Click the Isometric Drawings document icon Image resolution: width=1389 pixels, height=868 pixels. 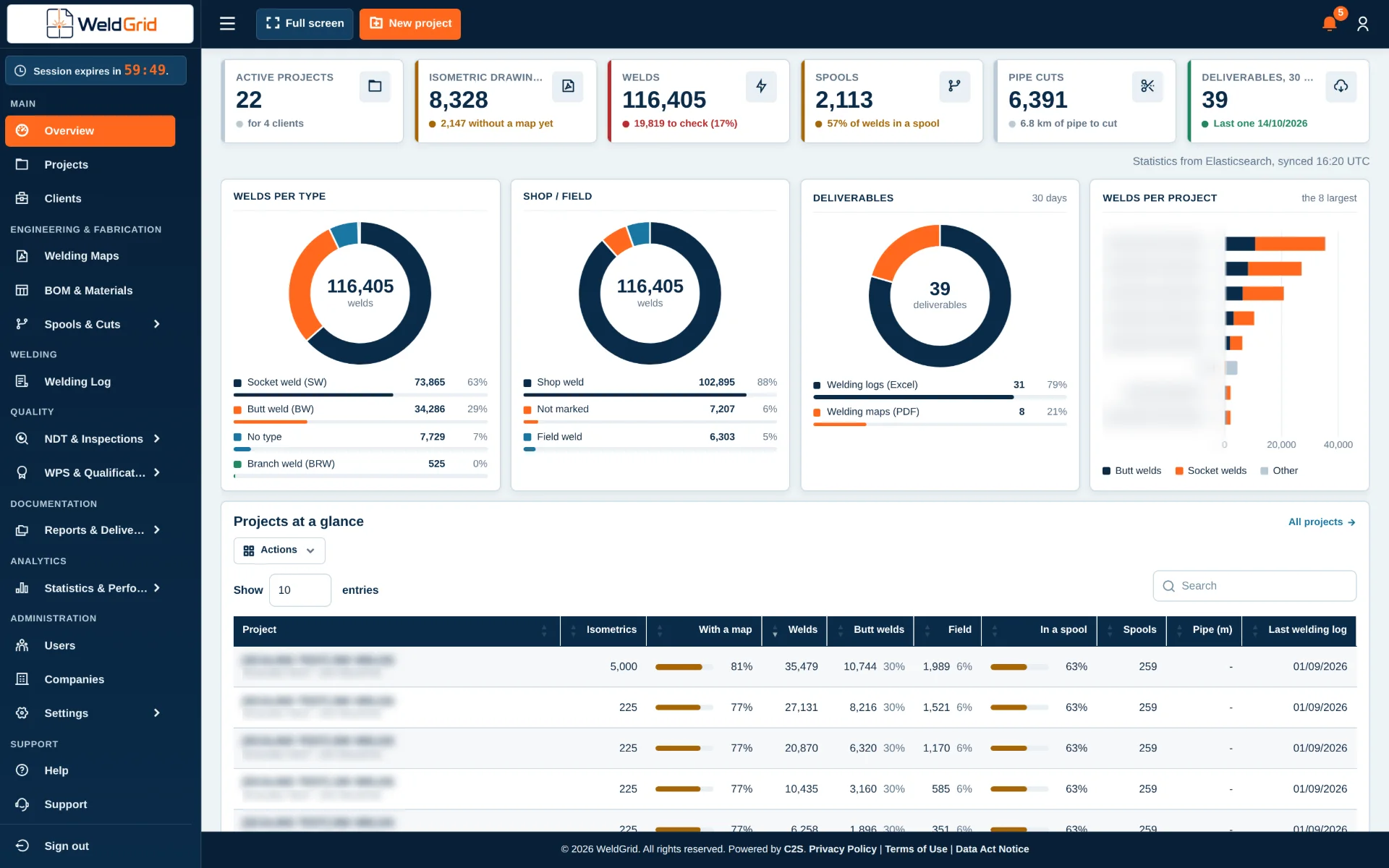(568, 86)
